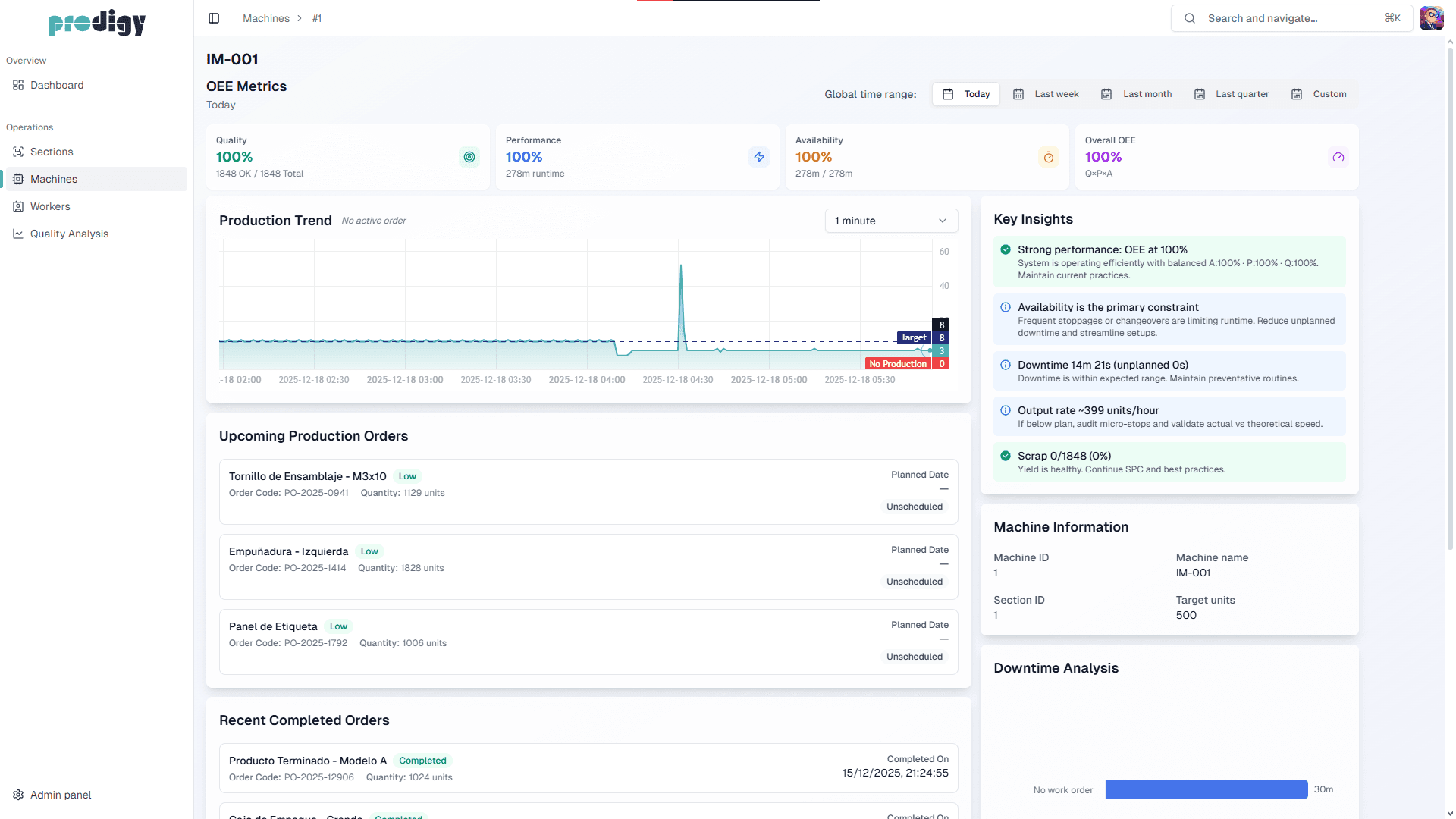The image size is (1456, 819).
Task: Select the Today time range
Action: click(x=966, y=94)
